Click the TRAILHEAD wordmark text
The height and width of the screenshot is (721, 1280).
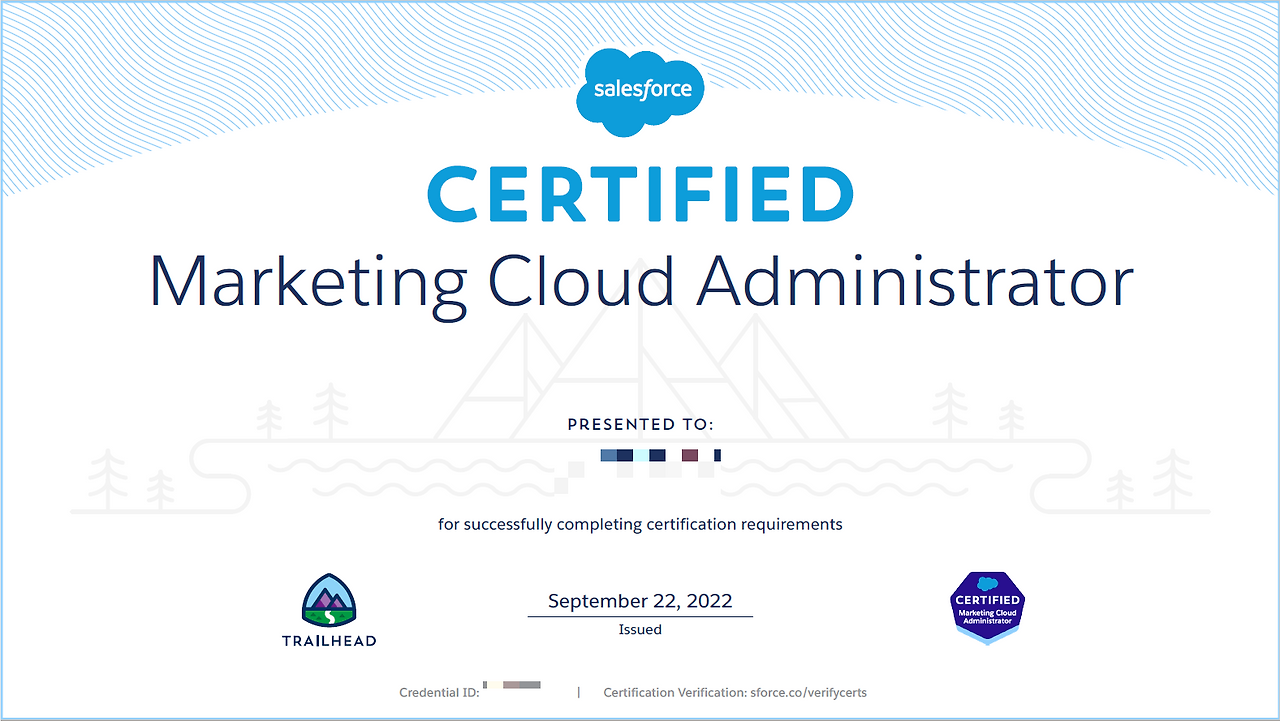(x=329, y=640)
